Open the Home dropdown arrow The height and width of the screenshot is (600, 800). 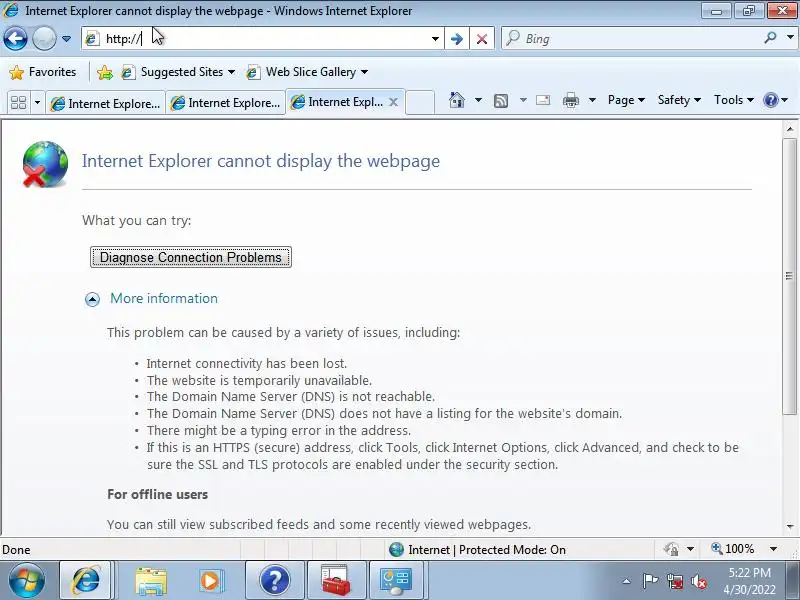pos(478,100)
